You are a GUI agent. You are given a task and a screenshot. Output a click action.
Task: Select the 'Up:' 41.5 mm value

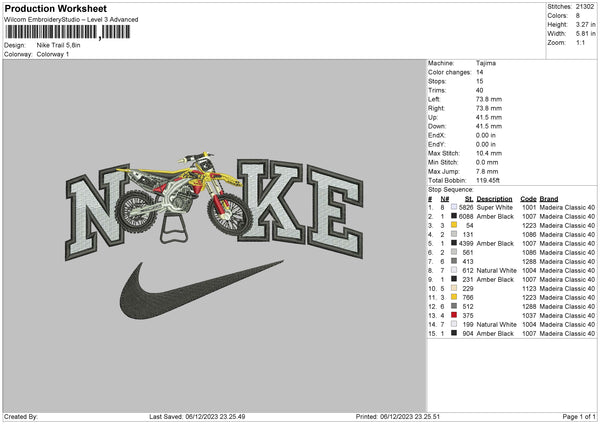coord(489,117)
